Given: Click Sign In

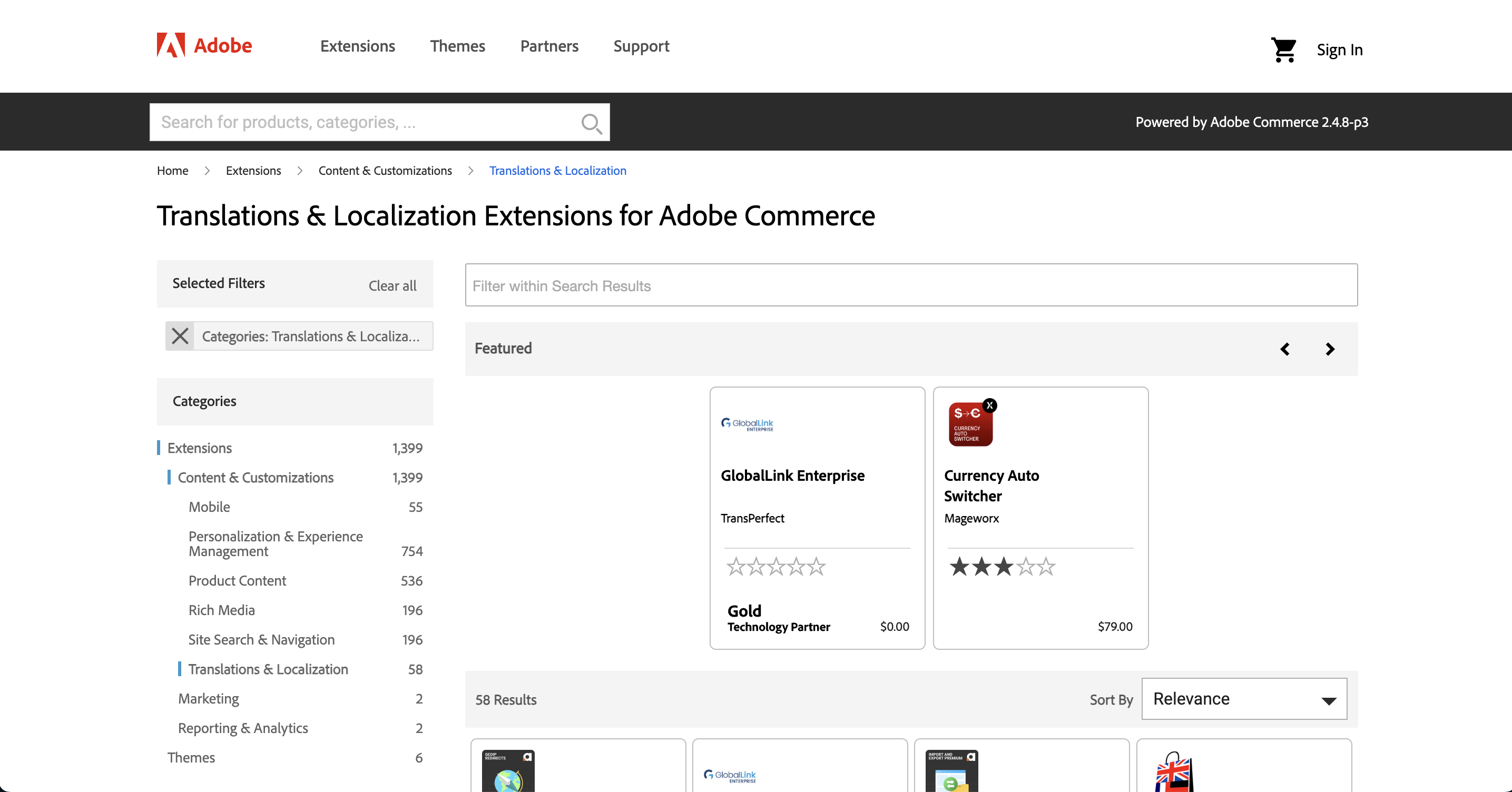Looking at the screenshot, I should click(x=1339, y=50).
